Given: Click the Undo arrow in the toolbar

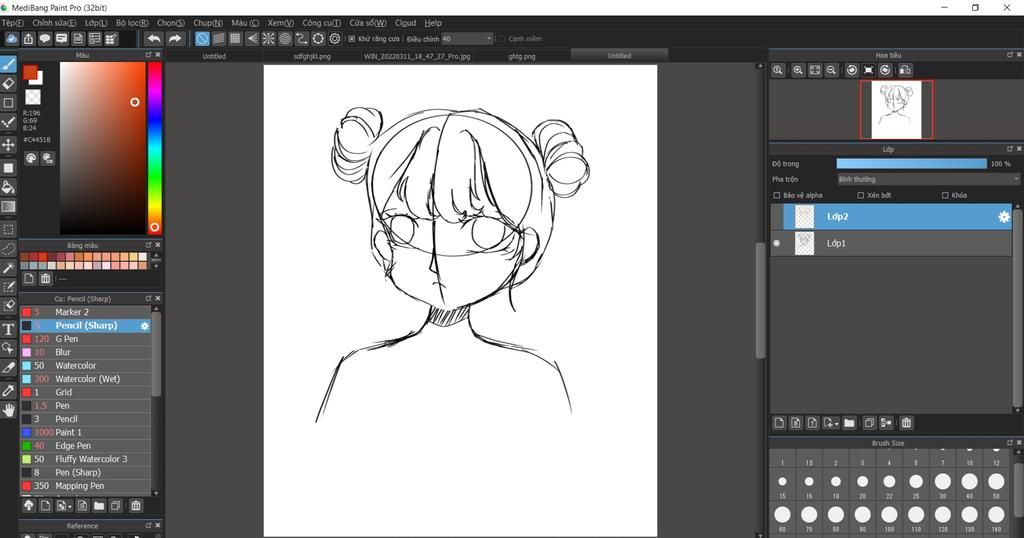Looking at the screenshot, I should [x=153, y=39].
